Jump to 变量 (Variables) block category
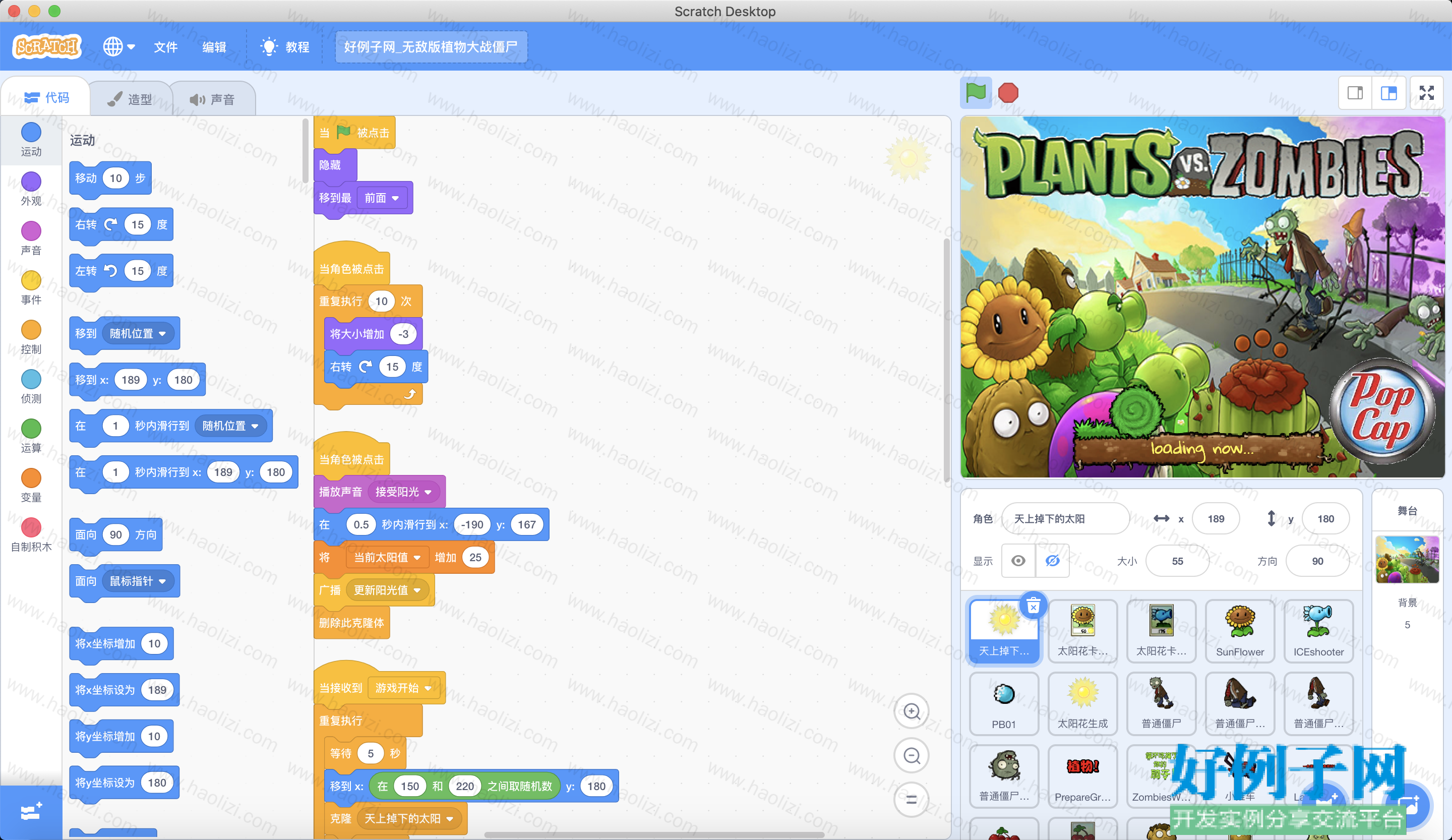This screenshot has width=1452, height=840. [x=31, y=486]
